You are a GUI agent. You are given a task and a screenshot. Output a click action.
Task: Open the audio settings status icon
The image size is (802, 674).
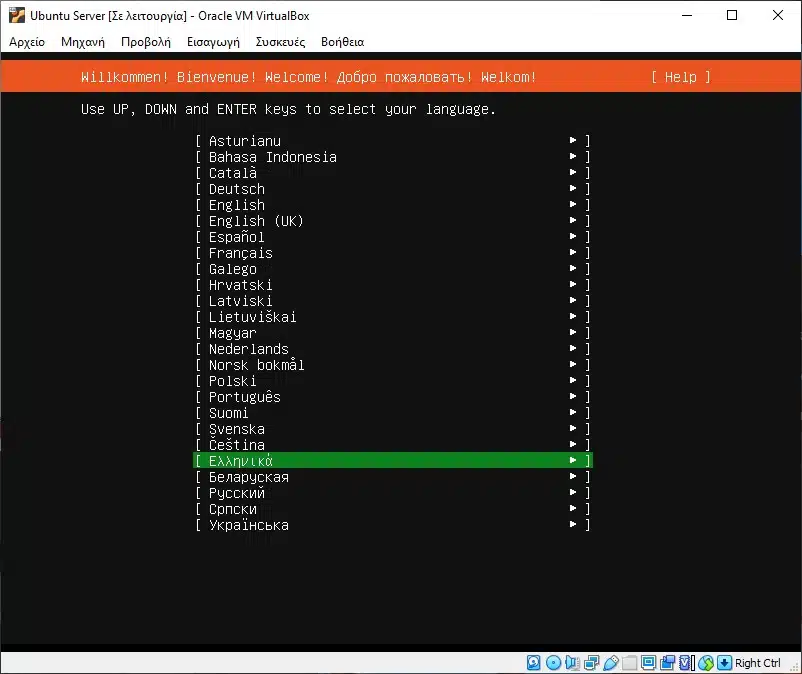pos(572,663)
